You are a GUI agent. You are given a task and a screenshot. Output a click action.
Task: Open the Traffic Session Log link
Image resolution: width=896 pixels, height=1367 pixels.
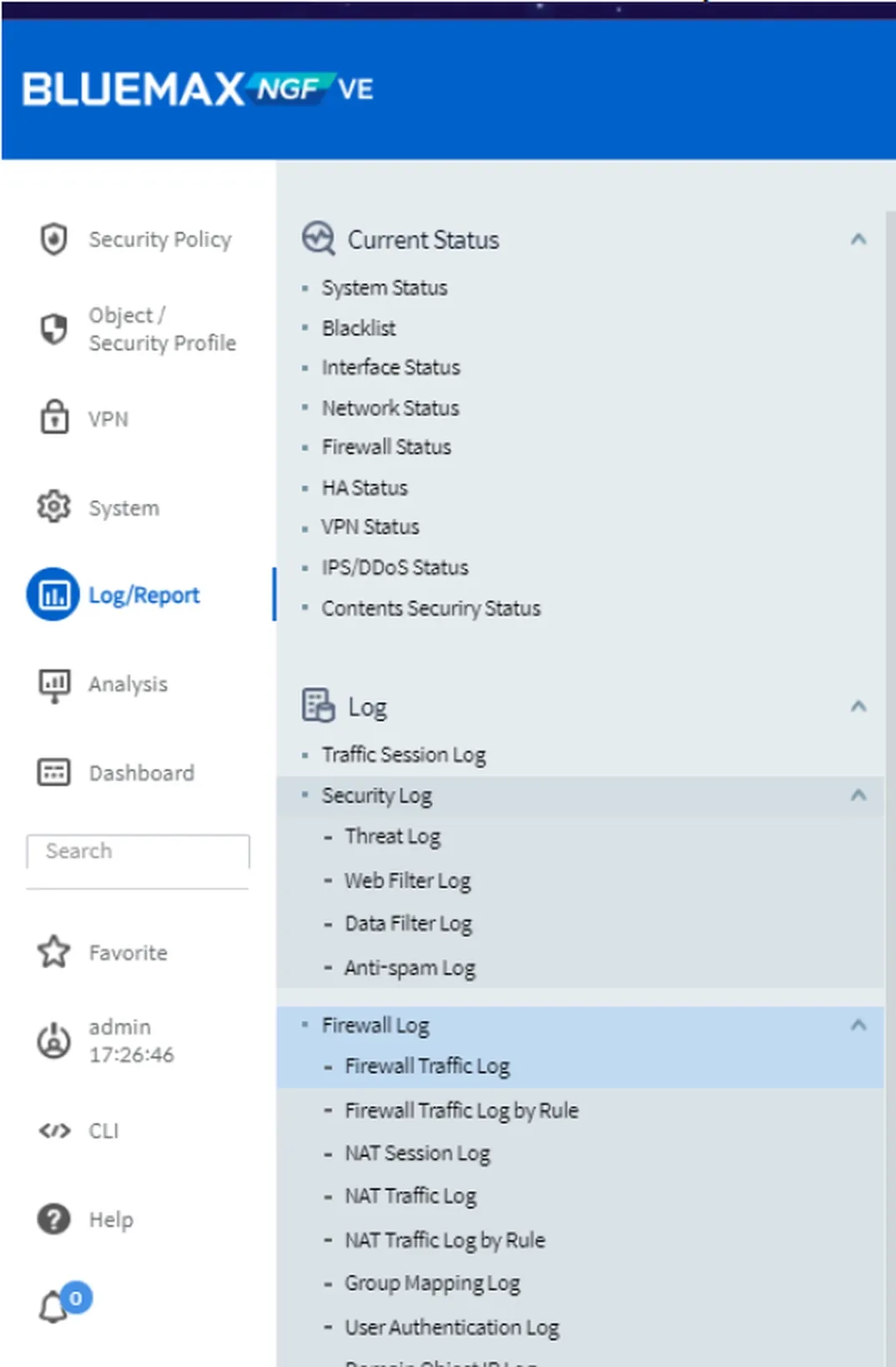[x=404, y=755]
